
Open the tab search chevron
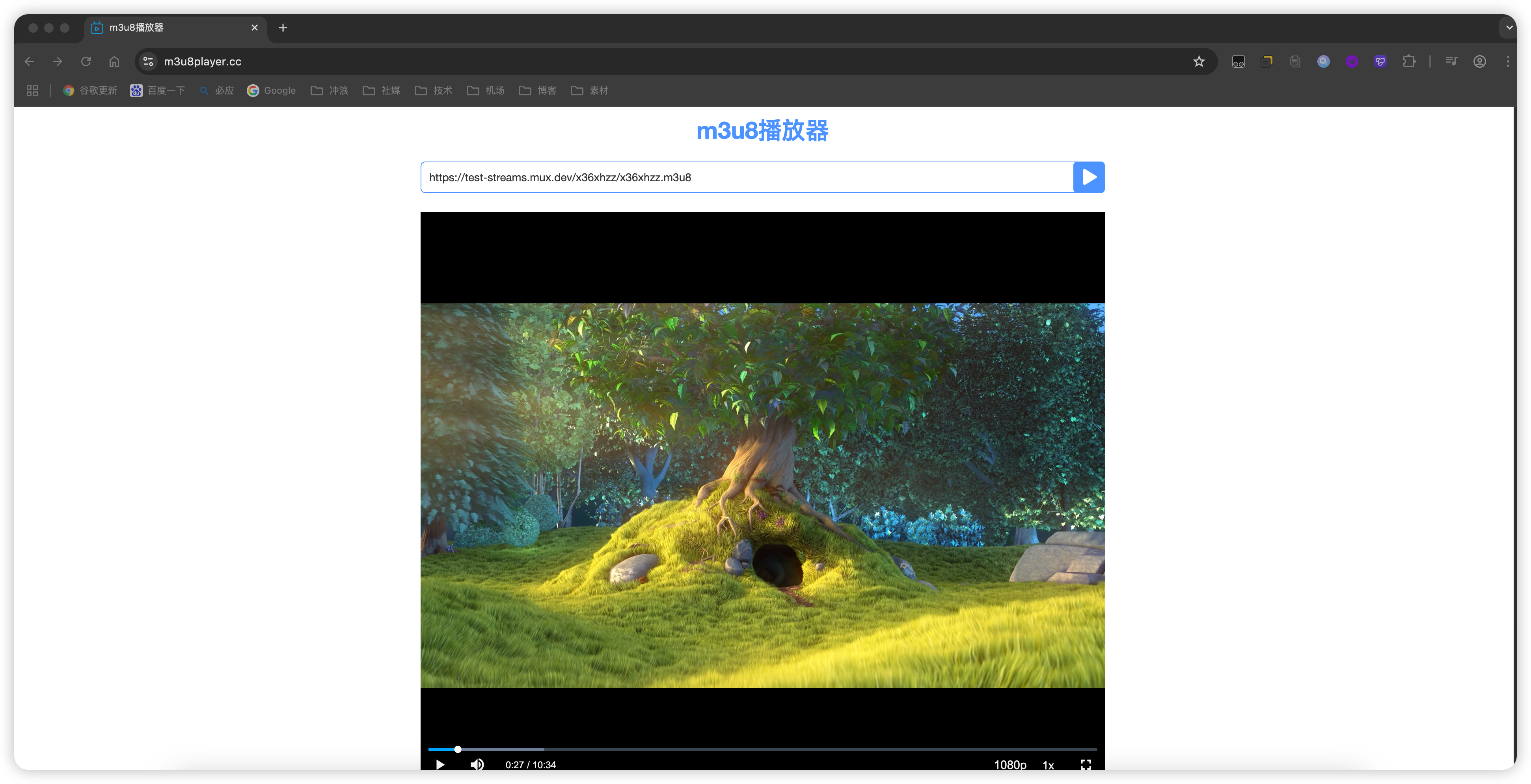[x=1509, y=28]
